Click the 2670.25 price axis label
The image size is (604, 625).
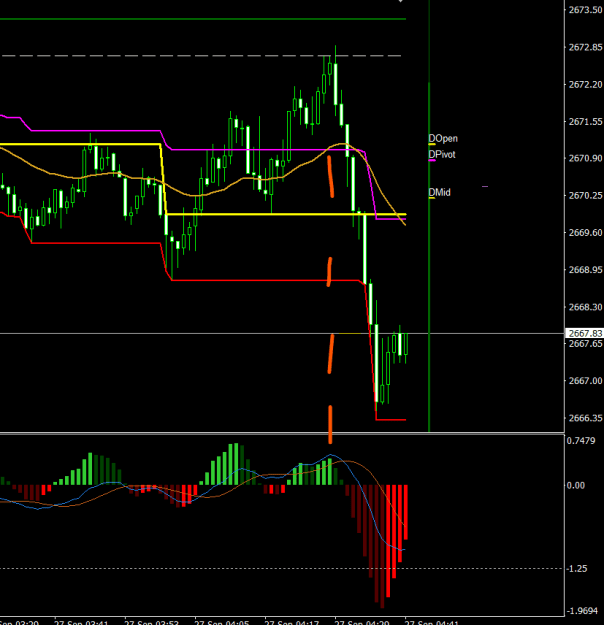click(x=585, y=196)
